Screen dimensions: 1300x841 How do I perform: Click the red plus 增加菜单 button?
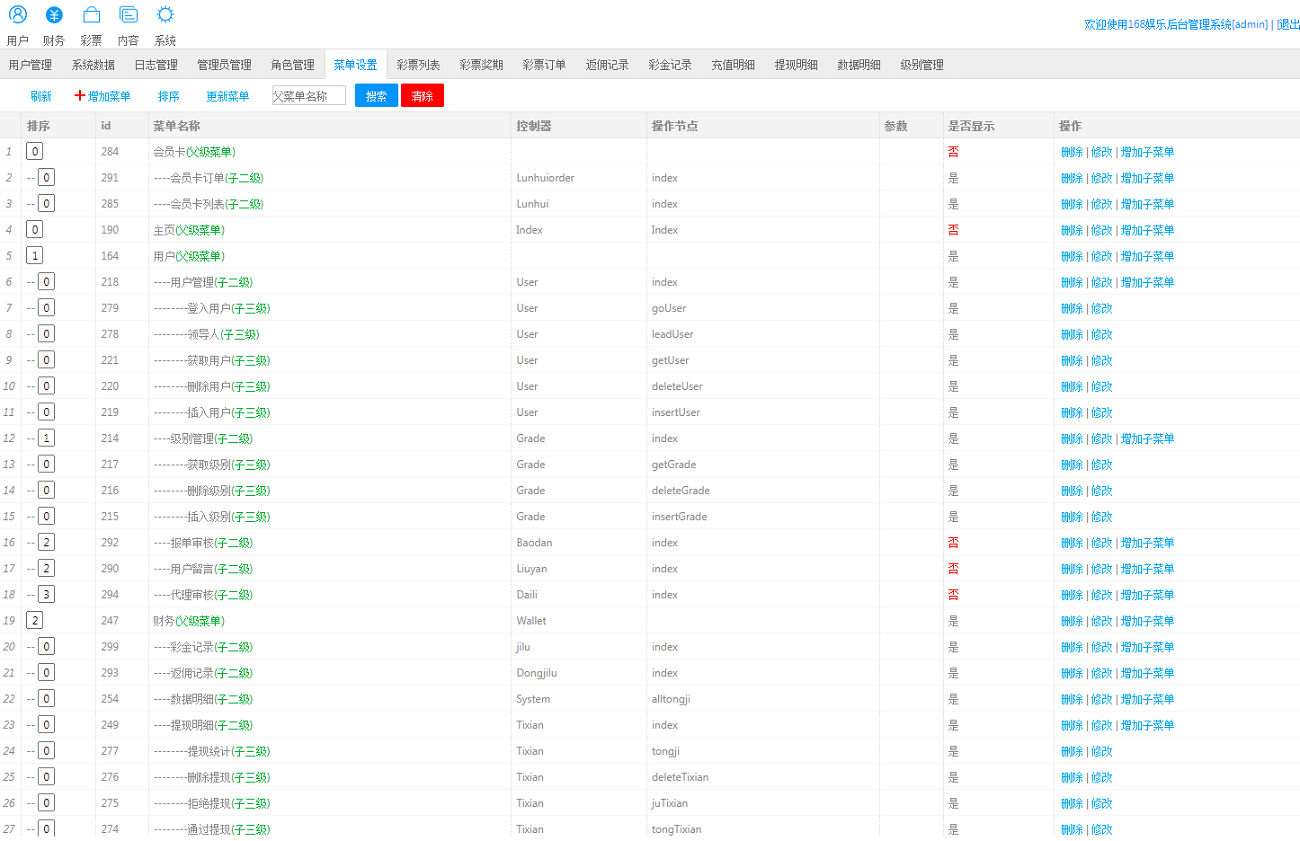(x=103, y=96)
